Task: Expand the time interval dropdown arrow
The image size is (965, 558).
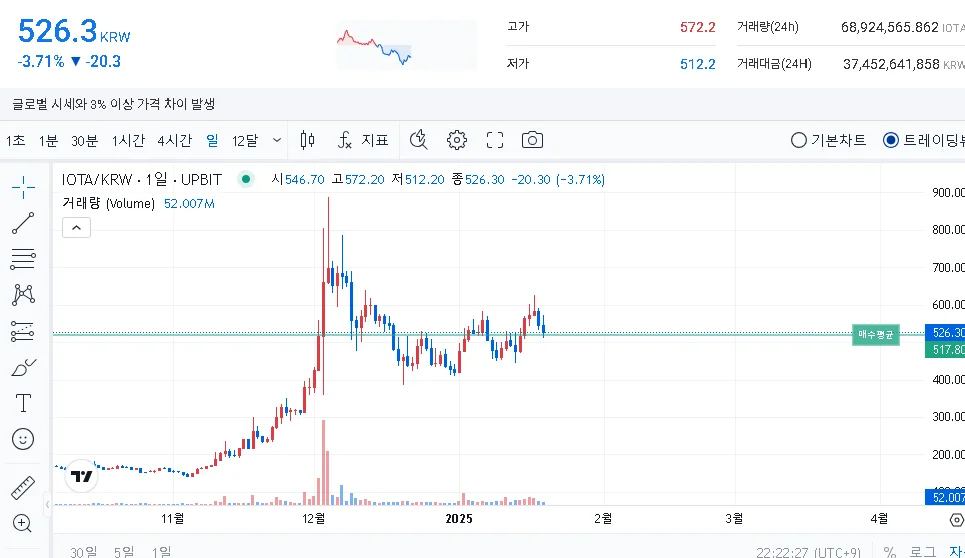Action: (277, 140)
